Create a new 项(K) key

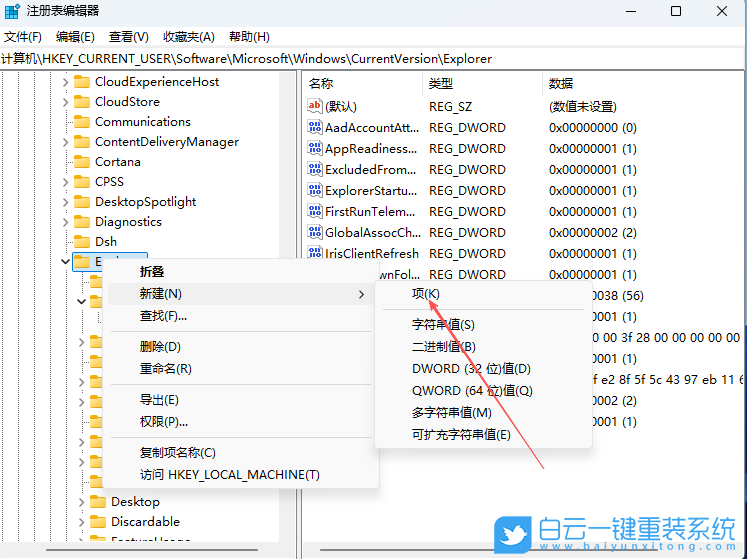(x=484, y=294)
